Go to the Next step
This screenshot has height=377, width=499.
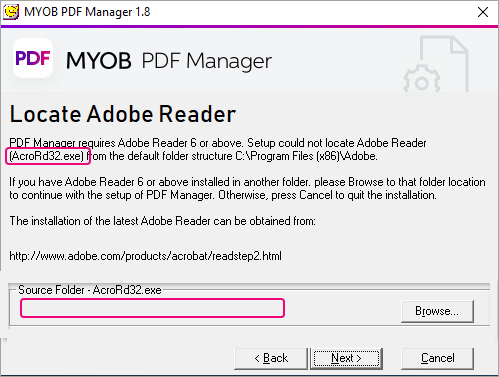(x=346, y=358)
